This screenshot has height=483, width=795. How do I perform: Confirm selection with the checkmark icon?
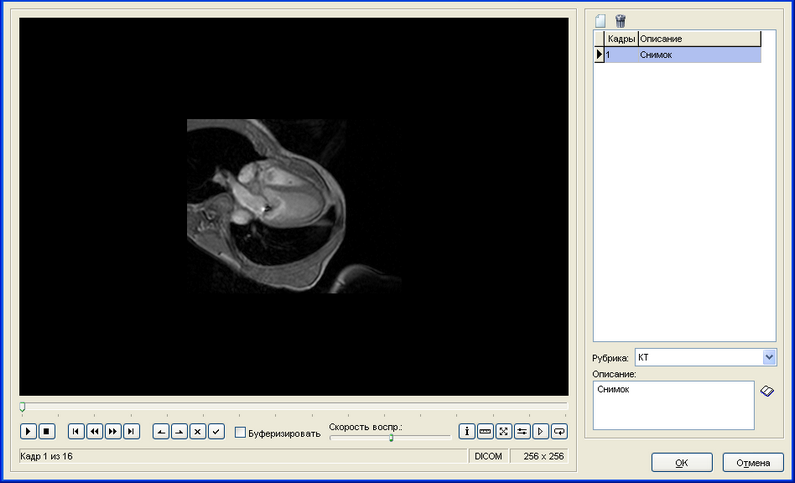coord(216,431)
